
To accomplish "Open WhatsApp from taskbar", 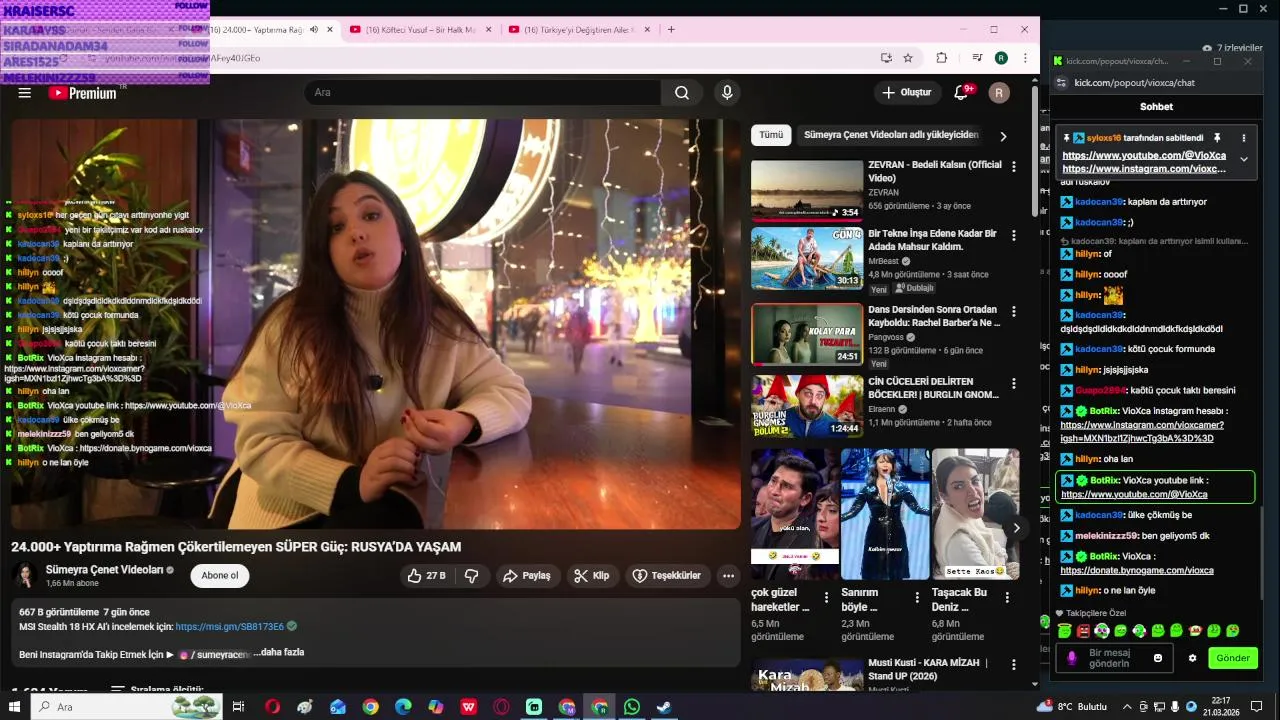I will pyautogui.click(x=631, y=707).
